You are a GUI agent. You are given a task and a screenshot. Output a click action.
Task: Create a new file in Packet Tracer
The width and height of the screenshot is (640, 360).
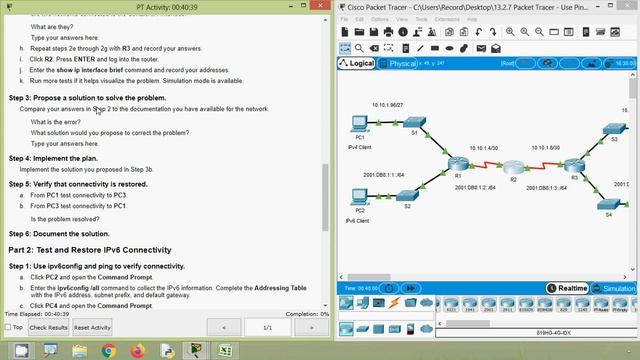coord(344,32)
